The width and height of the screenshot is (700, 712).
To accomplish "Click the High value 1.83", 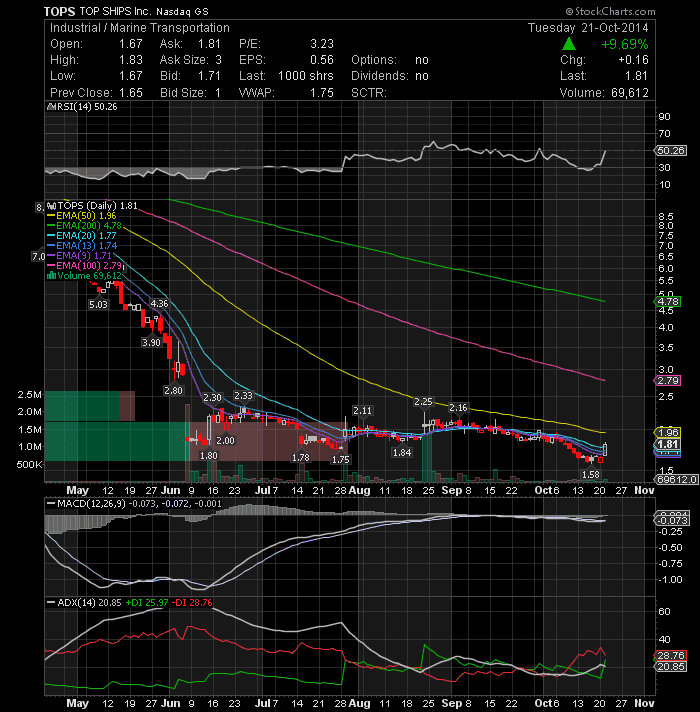I will click(x=131, y=60).
